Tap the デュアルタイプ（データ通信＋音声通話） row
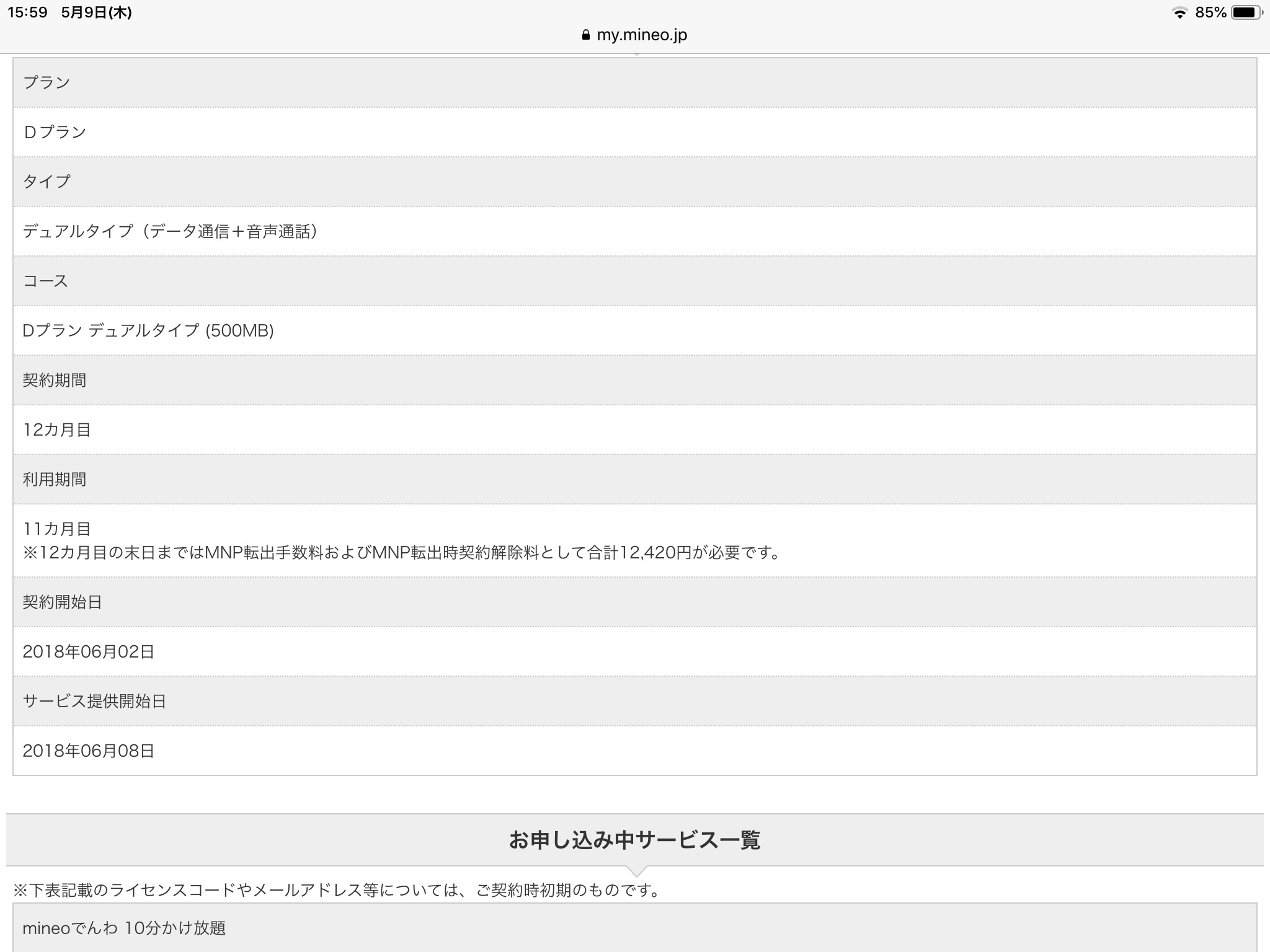The image size is (1270, 952). click(x=171, y=231)
